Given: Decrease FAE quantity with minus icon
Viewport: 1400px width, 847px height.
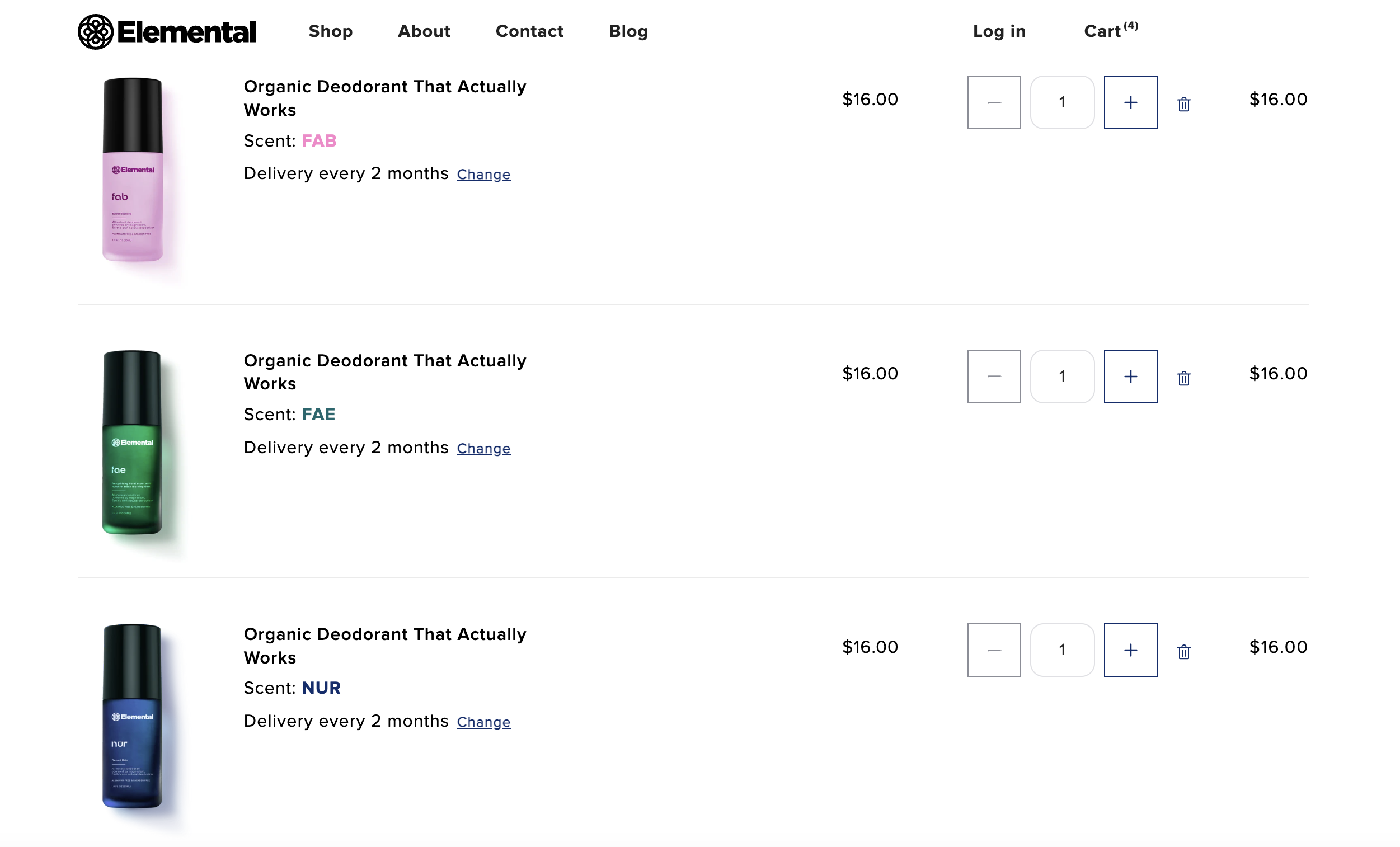Looking at the screenshot, I should tap(994, 376).
